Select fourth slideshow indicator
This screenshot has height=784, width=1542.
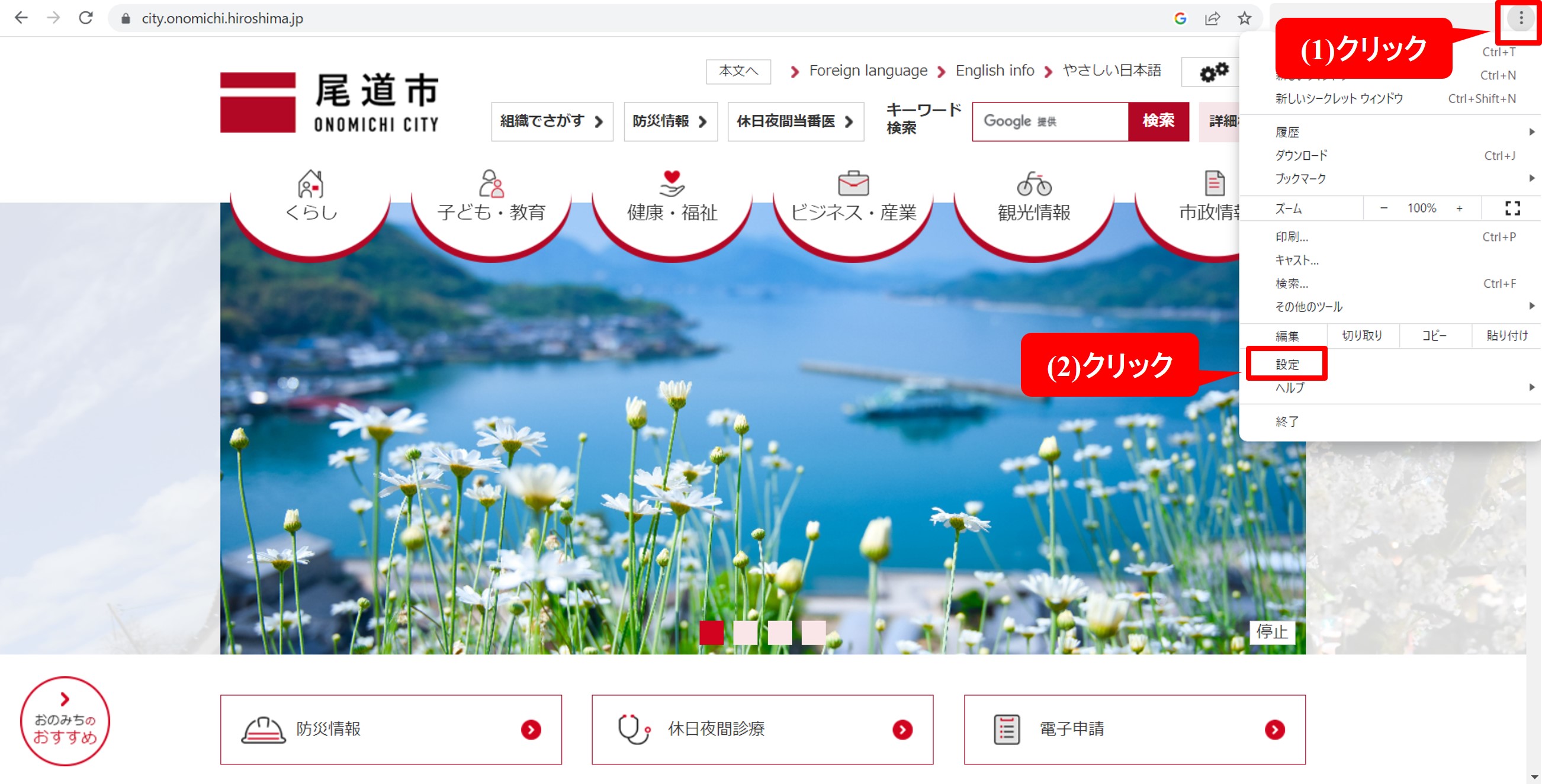[x=814, y=632]
